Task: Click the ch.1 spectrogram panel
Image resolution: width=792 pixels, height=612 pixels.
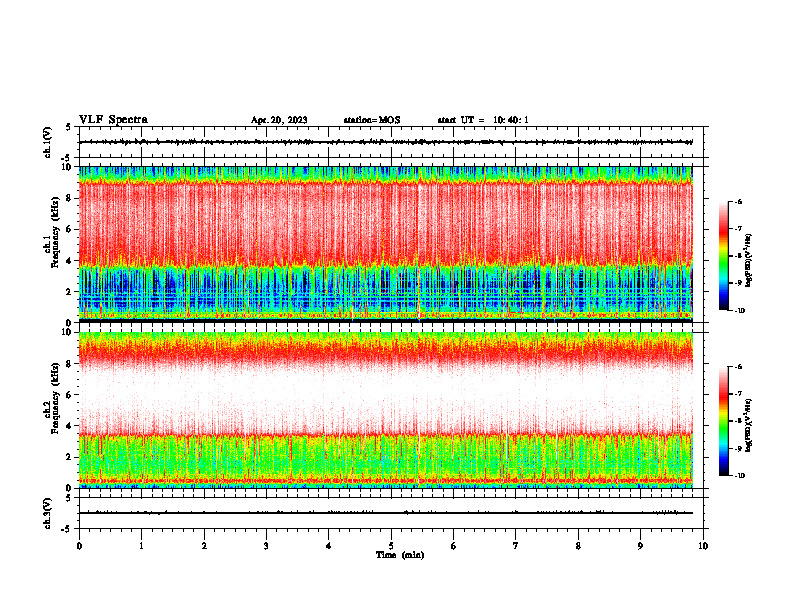Action: (385, 244)
